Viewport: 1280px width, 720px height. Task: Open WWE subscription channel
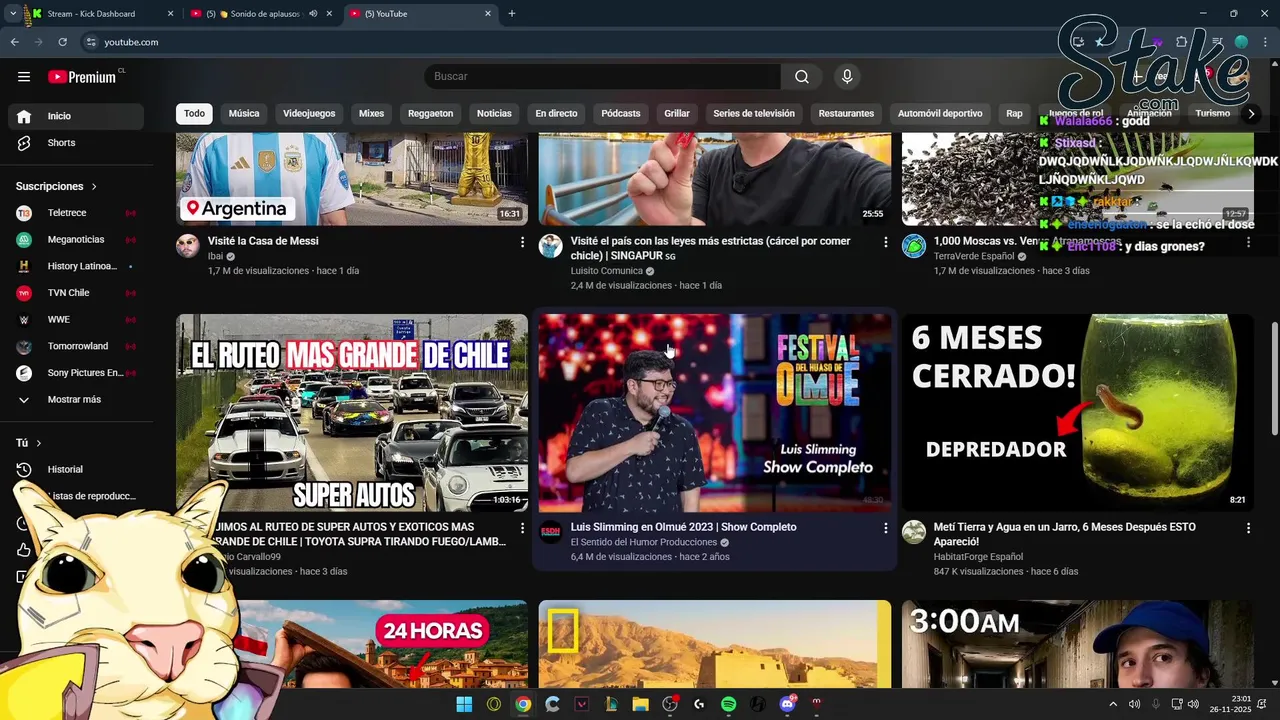pyautogui.click(x=76, y=320)
